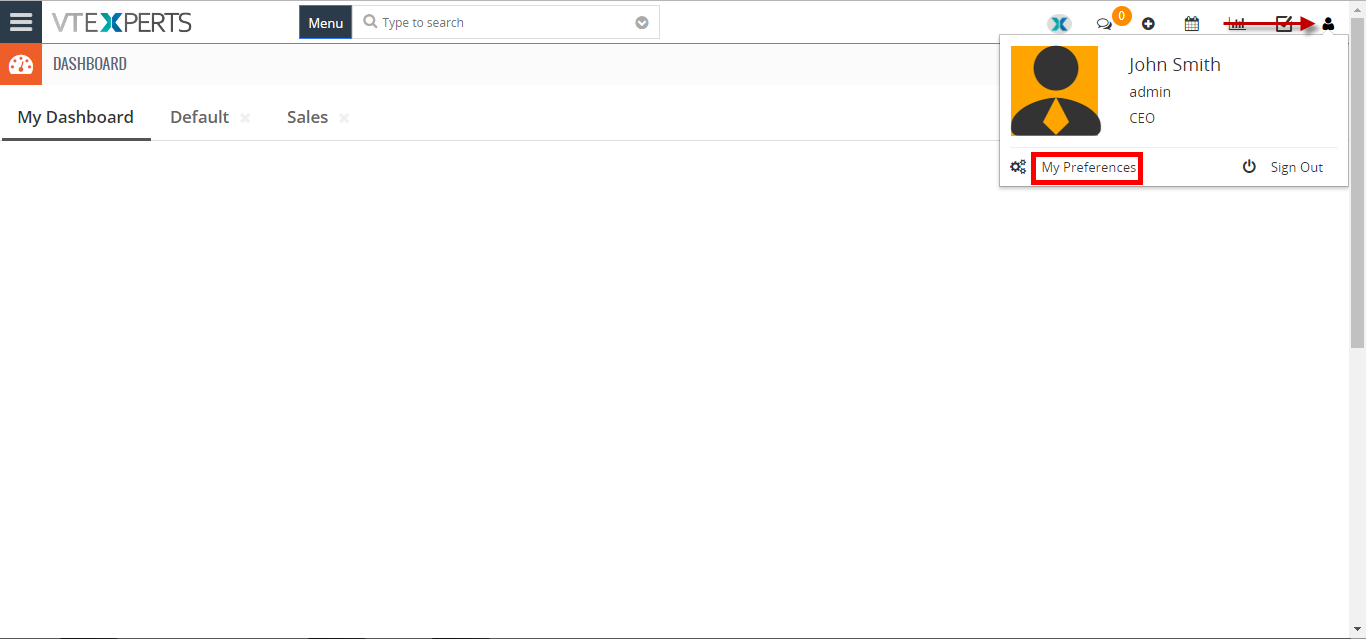Open the tasks checkbox icon
Image resolution: width=1366 pixels, height=639 pixels.
coord(1284,24)
